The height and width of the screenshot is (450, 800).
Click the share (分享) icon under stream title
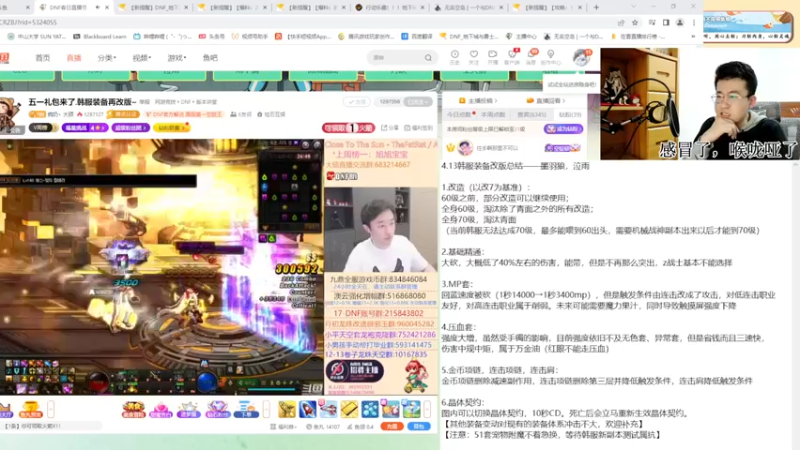click(390, 128)
